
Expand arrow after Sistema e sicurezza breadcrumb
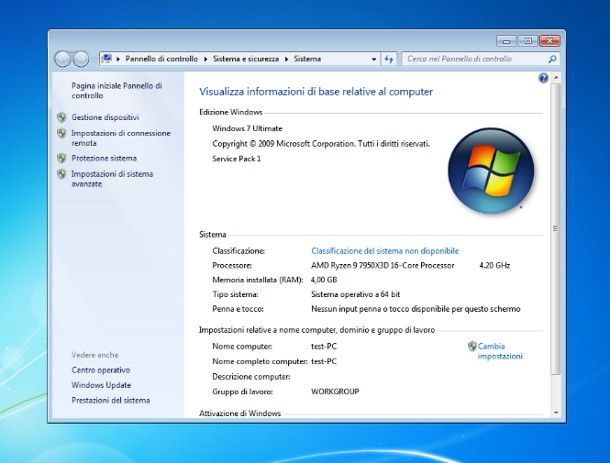pyautogui.click(x=286, y=59)
